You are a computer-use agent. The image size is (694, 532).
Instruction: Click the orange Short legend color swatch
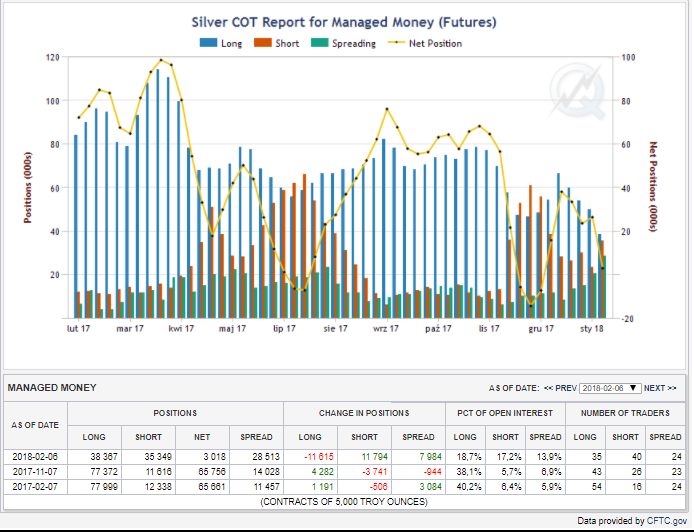pos(262,43)
